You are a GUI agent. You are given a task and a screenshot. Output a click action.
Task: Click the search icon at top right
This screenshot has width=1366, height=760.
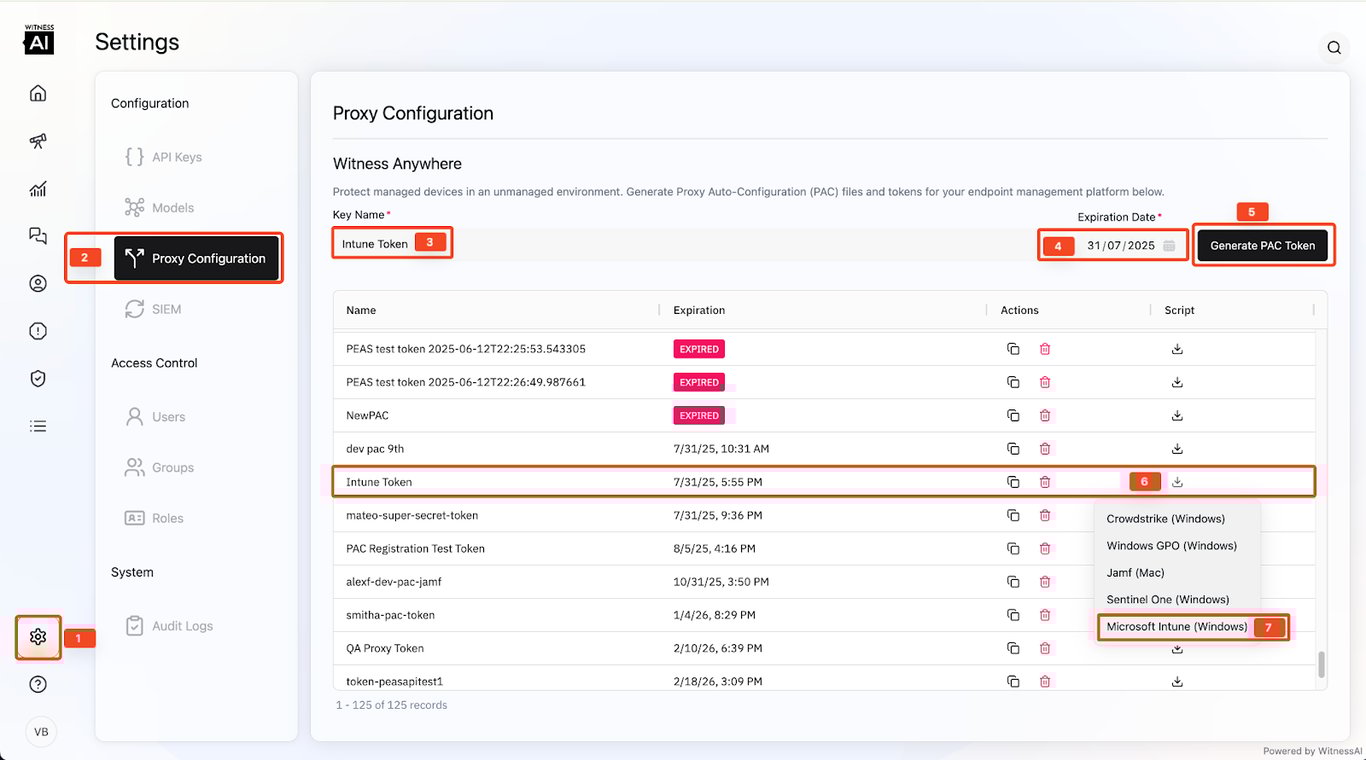[x=1334, y=47]
